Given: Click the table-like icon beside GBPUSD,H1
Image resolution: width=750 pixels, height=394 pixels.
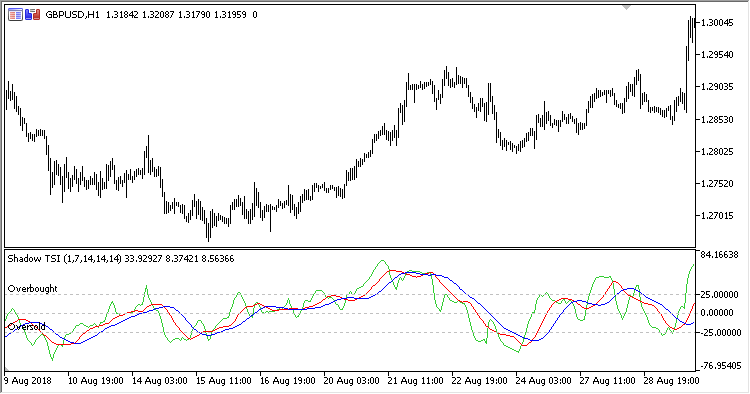Looking at the screenshot, I should tap(15, 15).
